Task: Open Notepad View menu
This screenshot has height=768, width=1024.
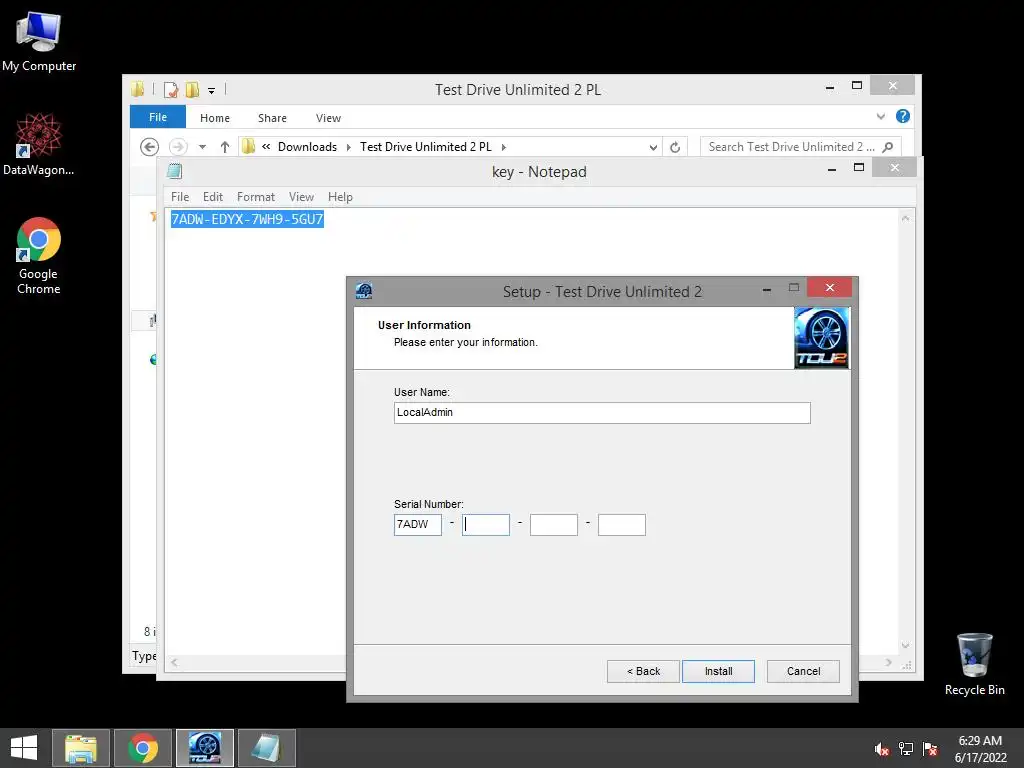Action: click(x=301, y=197)
